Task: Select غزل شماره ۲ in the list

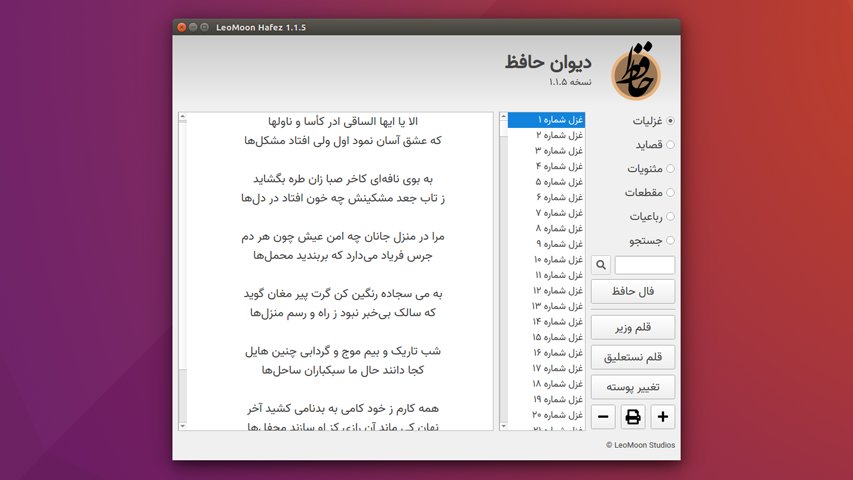Action: coord(546,135)
